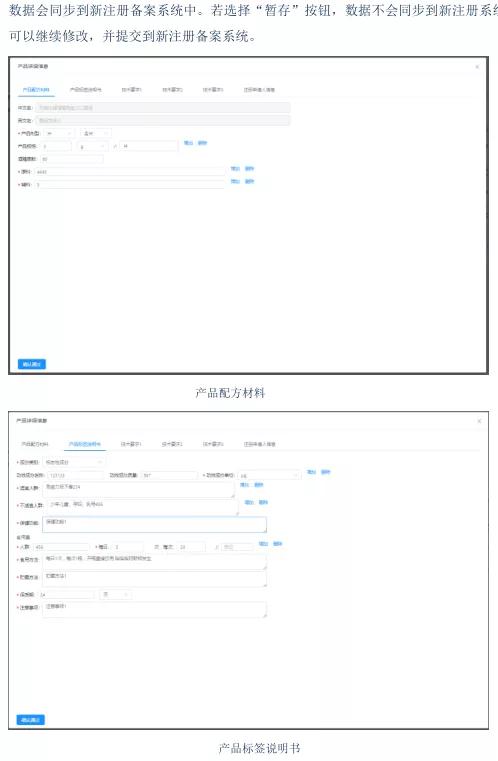498x761 pixels.
Task: Click 删除 link beside the 辅料 field
Action: (249, 181)
